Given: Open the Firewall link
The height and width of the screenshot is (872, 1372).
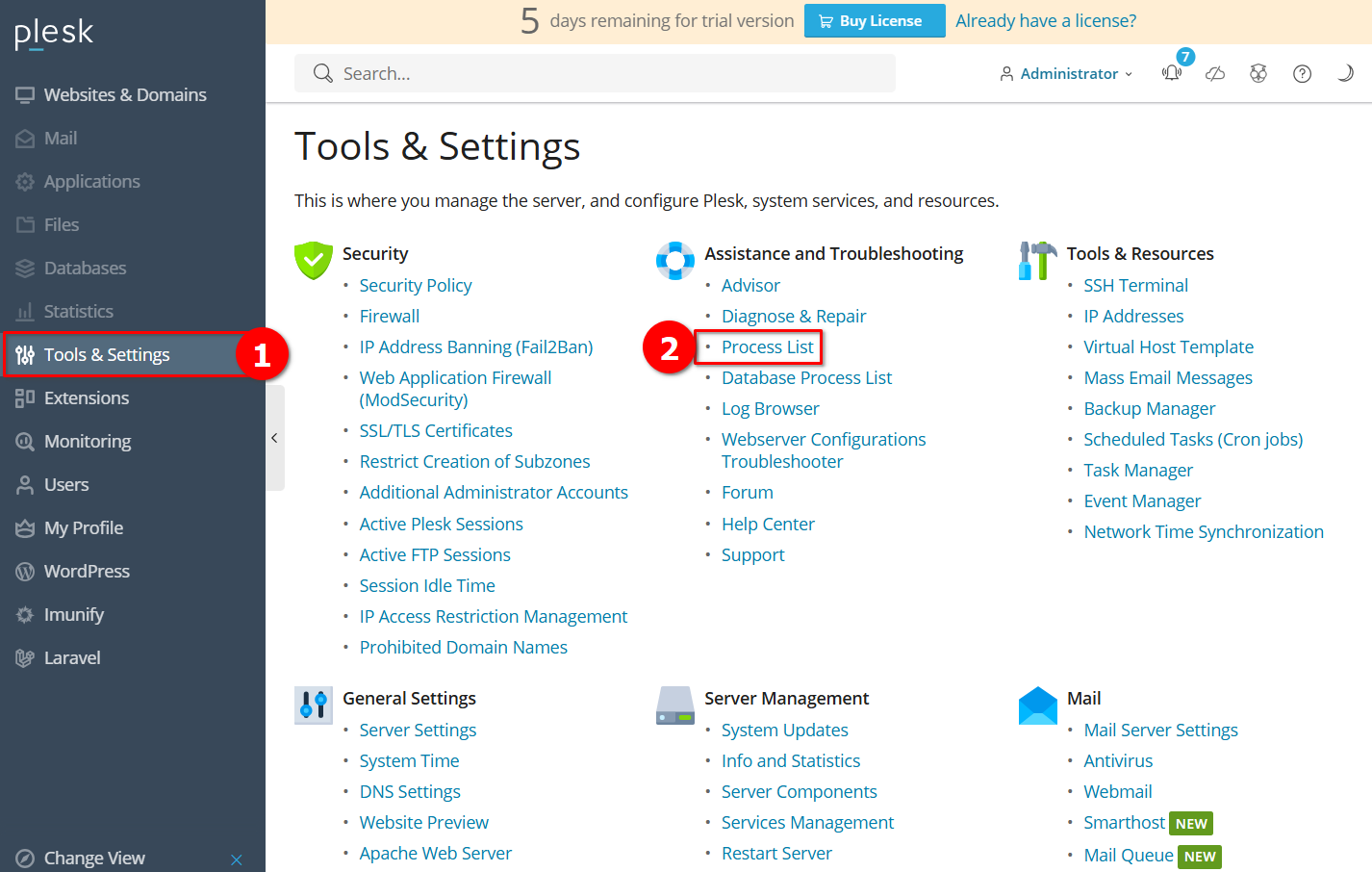Looking at the screenshot, I should [390, 316].
